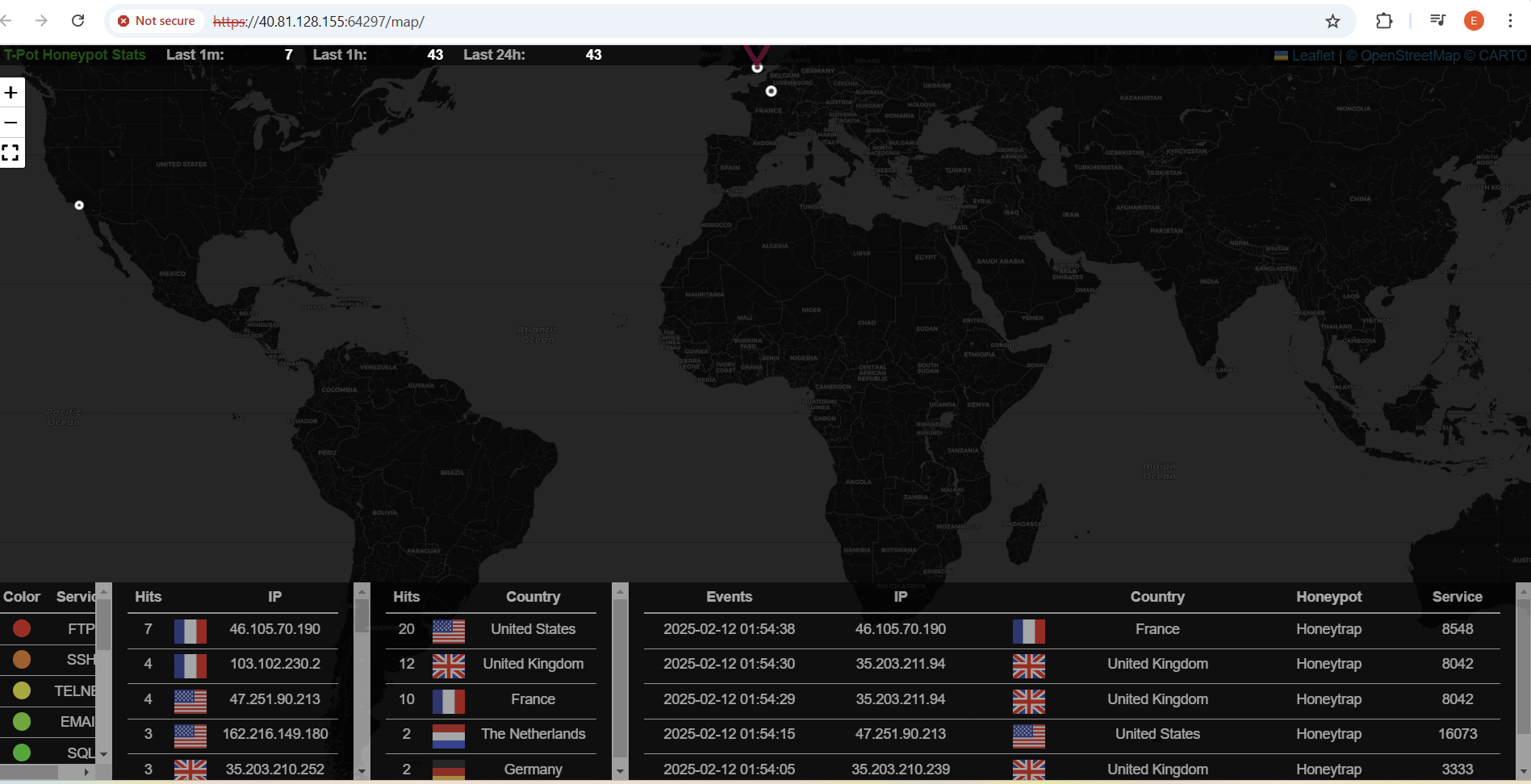The height and width of the screenshot is (784, 1531).
Task: Open the profile avatar E
Action: coord(1474,21)
